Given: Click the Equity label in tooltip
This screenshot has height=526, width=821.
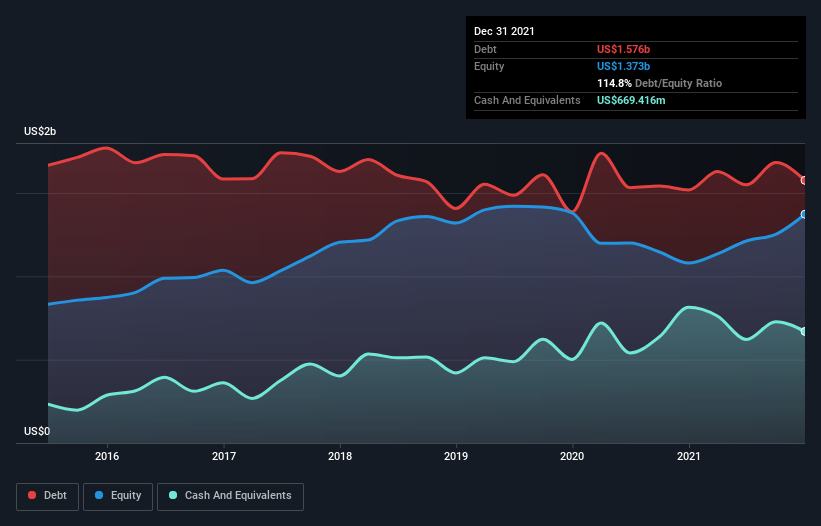Looking at the screenshot, I should tap(489, 66).
